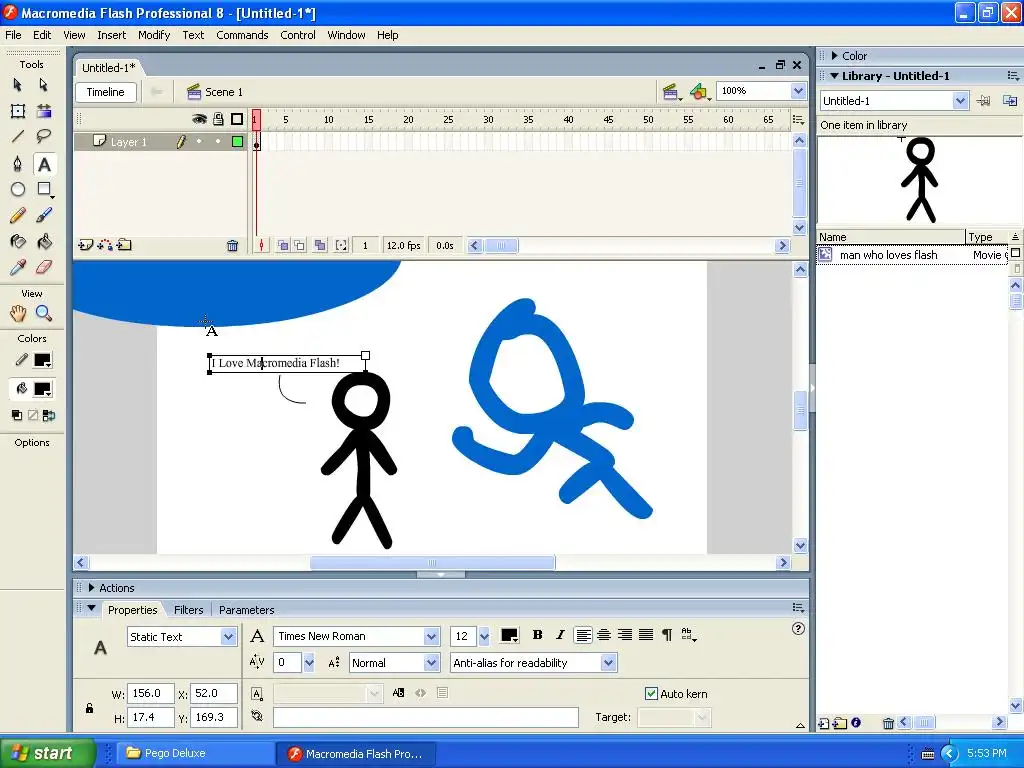The image size is (1024, 768).
Task: Select the Pen tool
Action: [x=18, y=163]
